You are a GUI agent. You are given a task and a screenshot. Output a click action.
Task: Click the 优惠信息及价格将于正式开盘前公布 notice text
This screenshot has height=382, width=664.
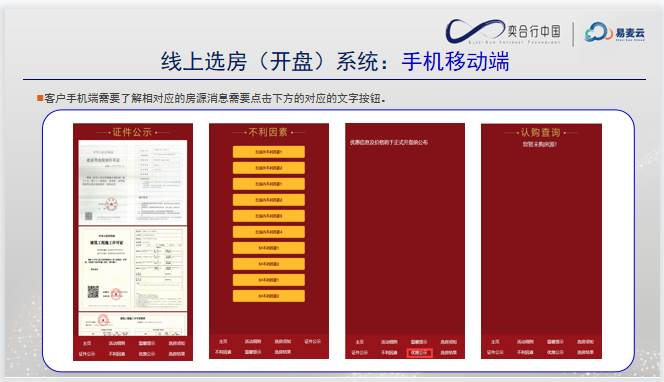pos(389,142)
